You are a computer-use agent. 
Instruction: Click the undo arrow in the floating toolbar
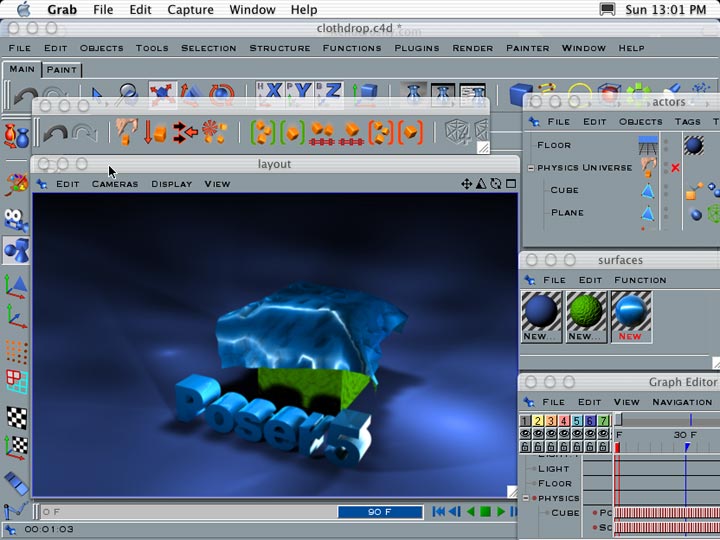[x=55, y=133]
